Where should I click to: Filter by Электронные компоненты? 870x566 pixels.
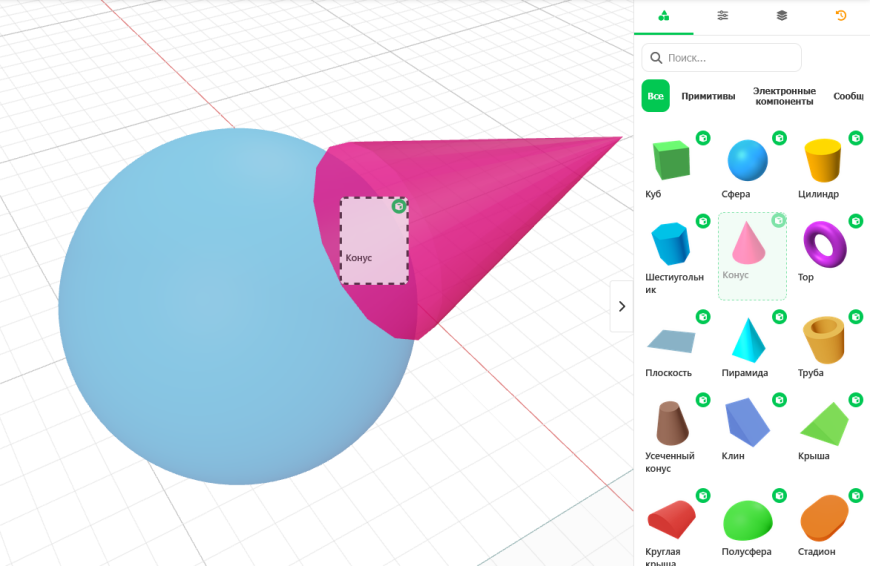pos(784,96)
